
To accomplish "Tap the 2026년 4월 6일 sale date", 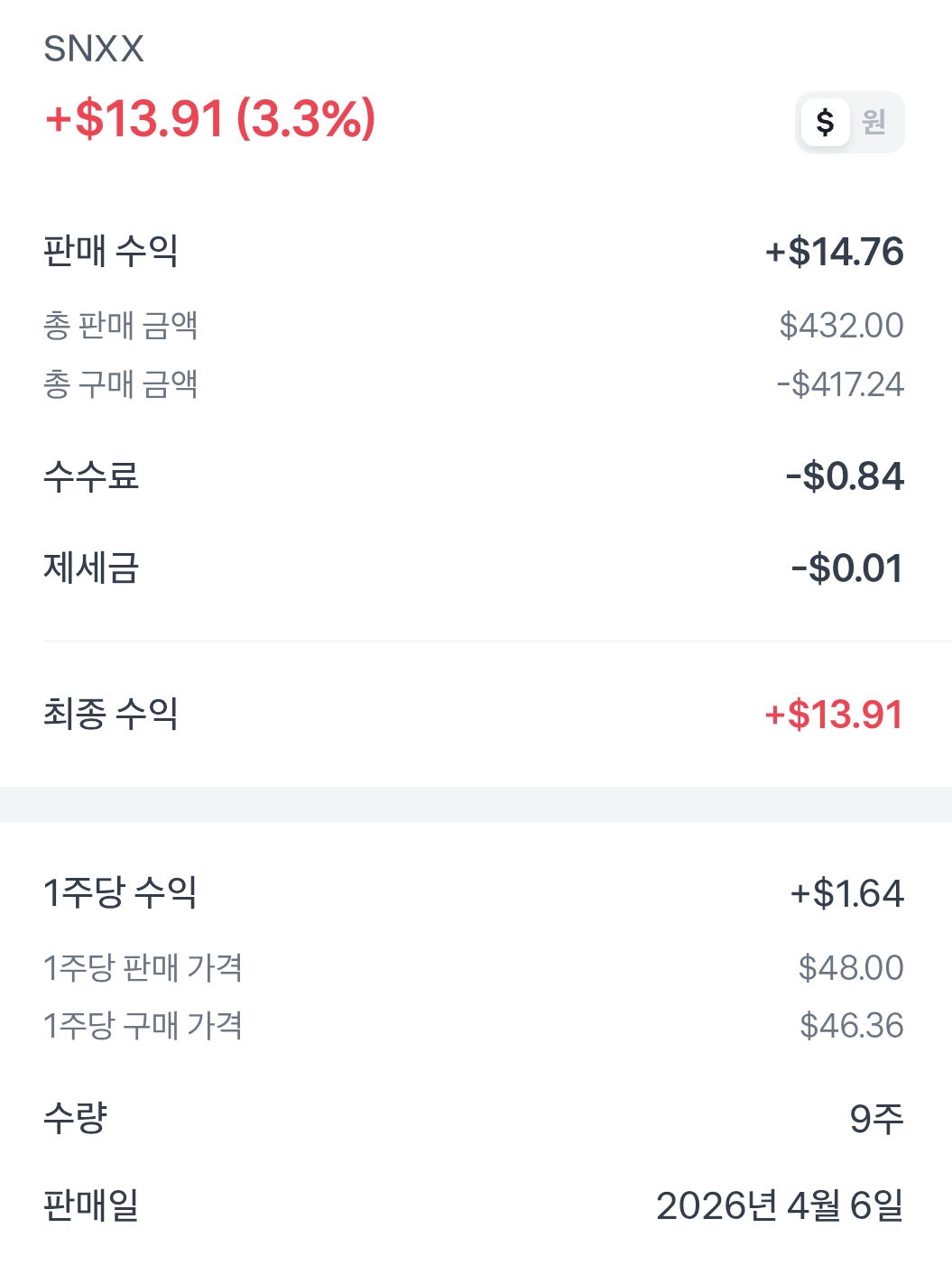I will point(780,1205).
